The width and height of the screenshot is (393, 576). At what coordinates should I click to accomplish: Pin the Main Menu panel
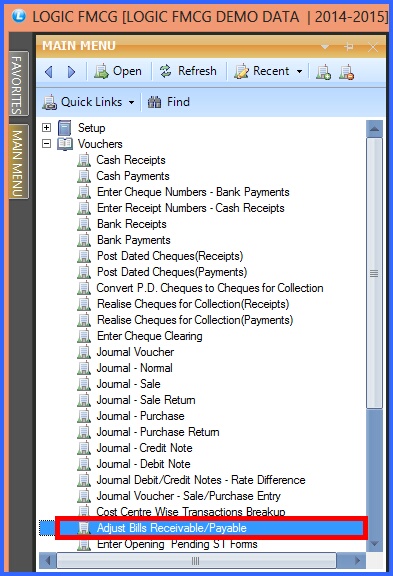tap(349, 47)
